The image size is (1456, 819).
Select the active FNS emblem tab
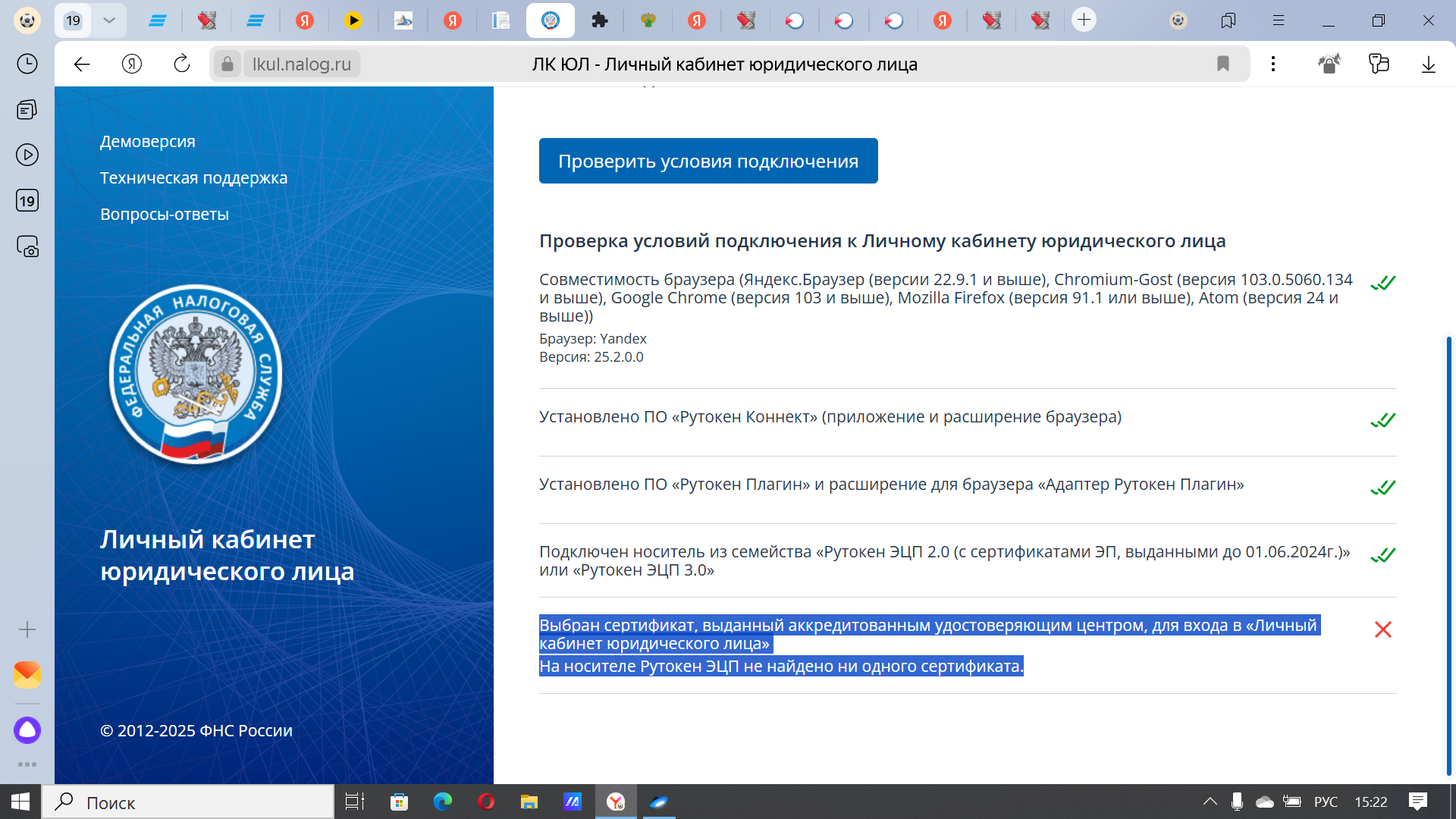point(551,20)
